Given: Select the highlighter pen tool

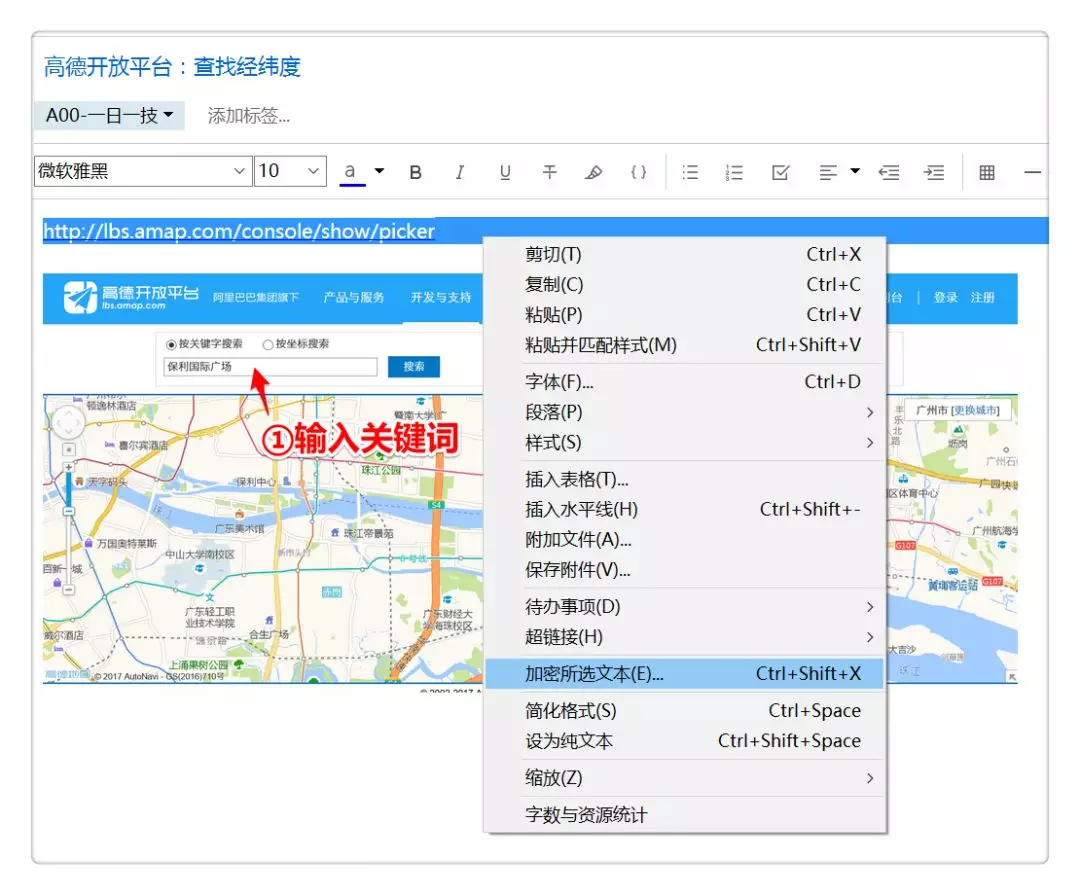Looking at the screenshot, I should (594, 172).
